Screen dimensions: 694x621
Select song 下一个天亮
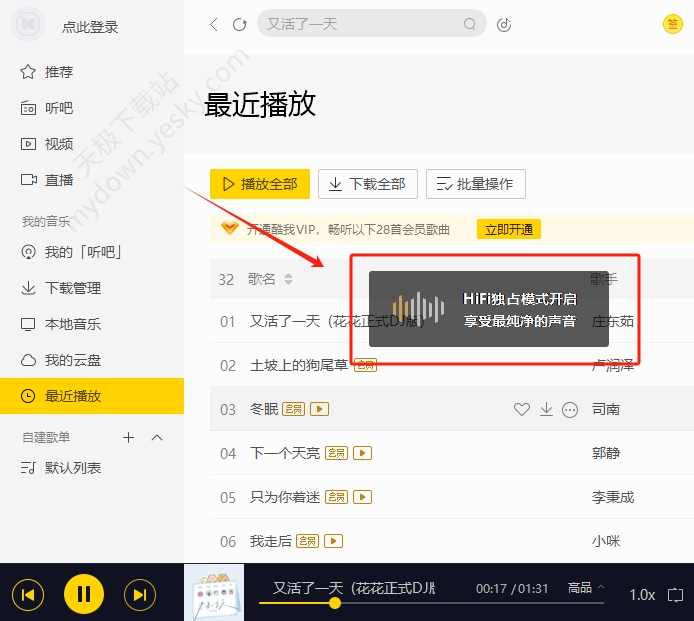click(285, 453)
